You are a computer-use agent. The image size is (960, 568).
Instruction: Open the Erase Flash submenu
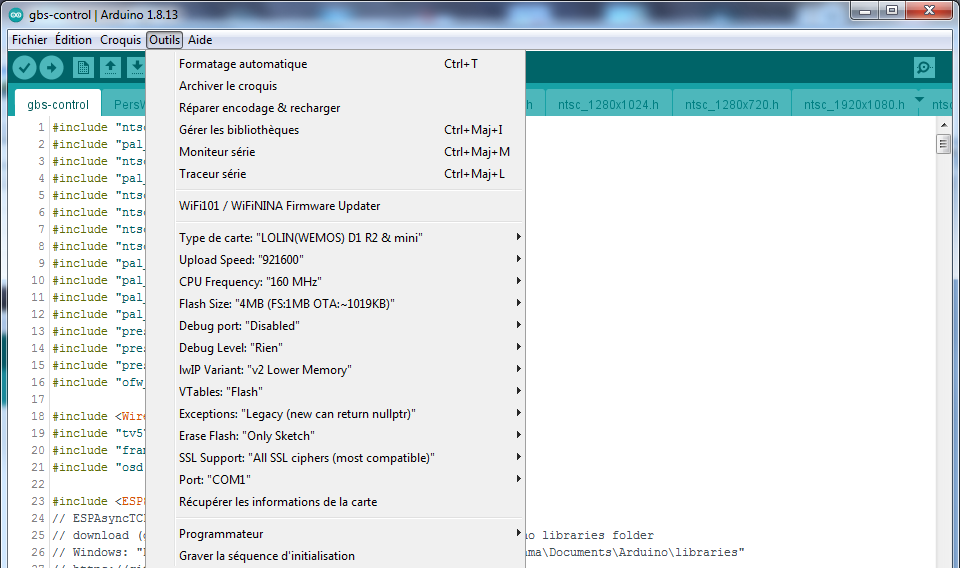pyautogui.click(x=350, y=436)
